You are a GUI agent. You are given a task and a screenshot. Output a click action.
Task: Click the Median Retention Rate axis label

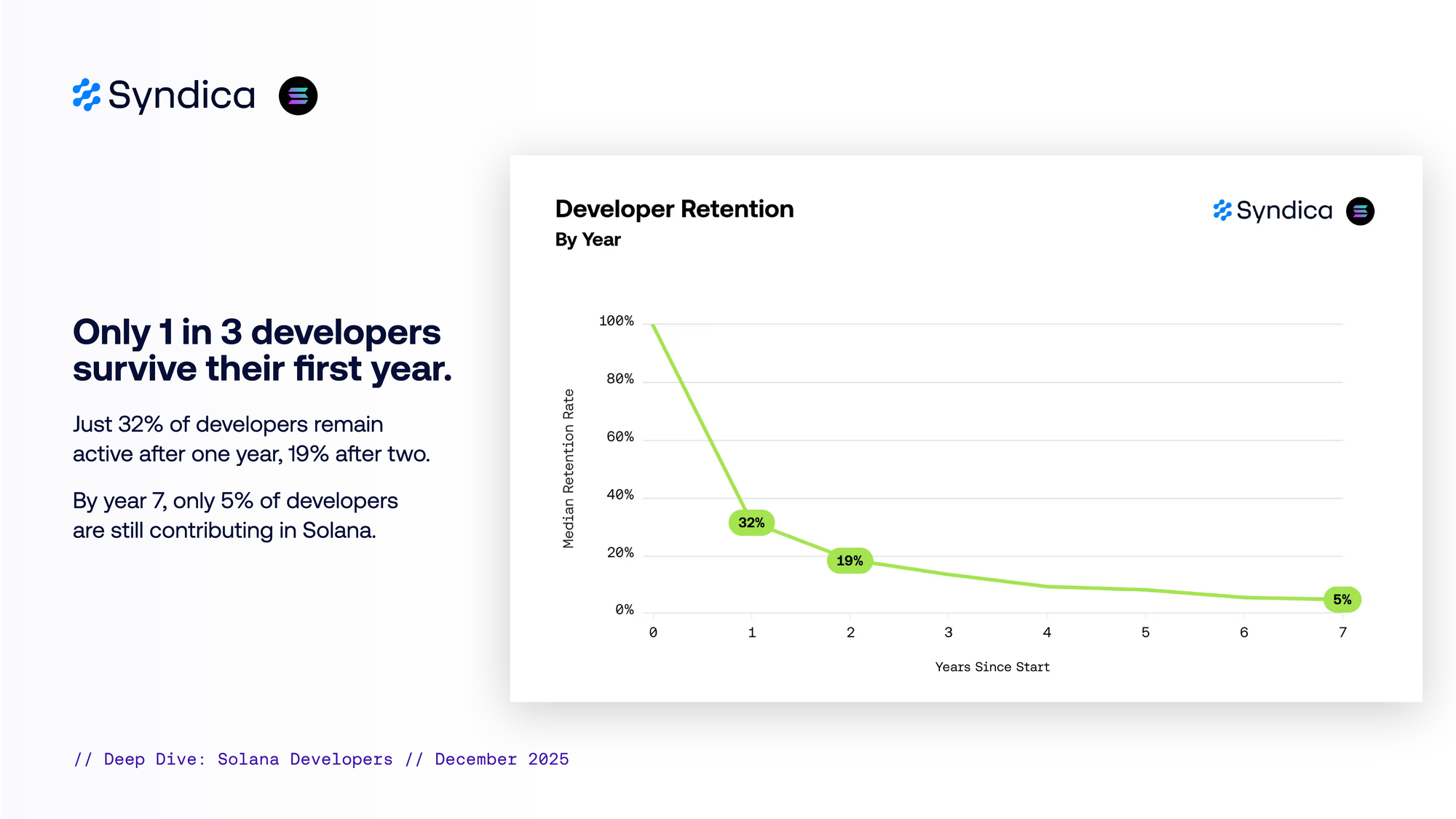569,468
